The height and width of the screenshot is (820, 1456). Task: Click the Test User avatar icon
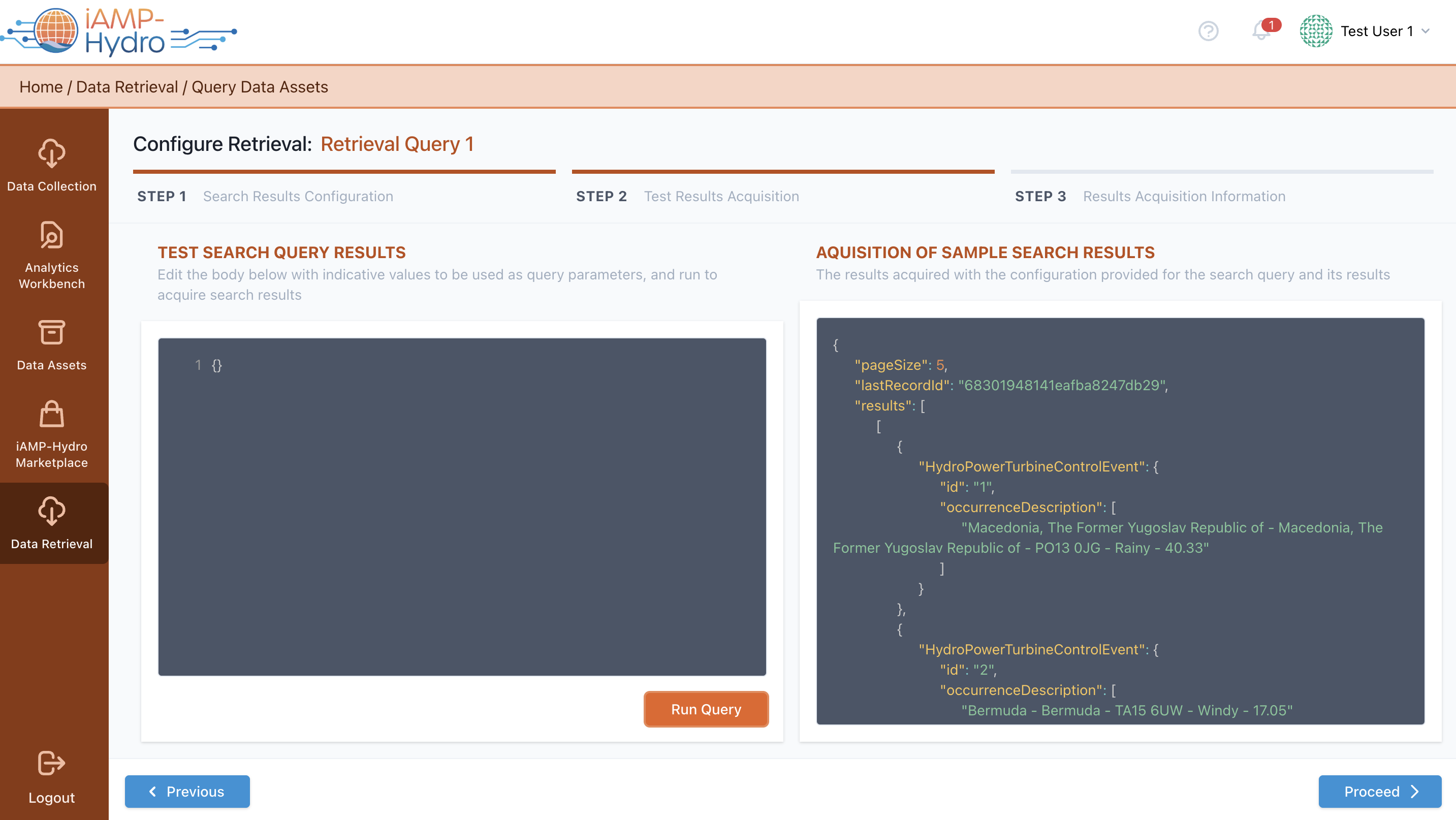pos(1316,31)
